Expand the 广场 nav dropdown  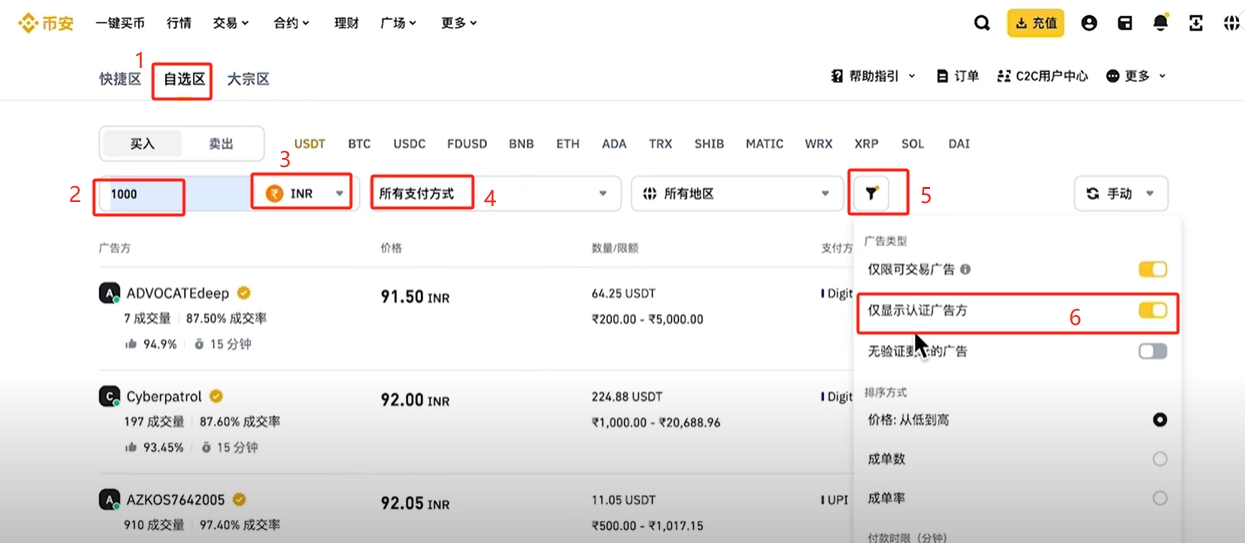(400, 23)
